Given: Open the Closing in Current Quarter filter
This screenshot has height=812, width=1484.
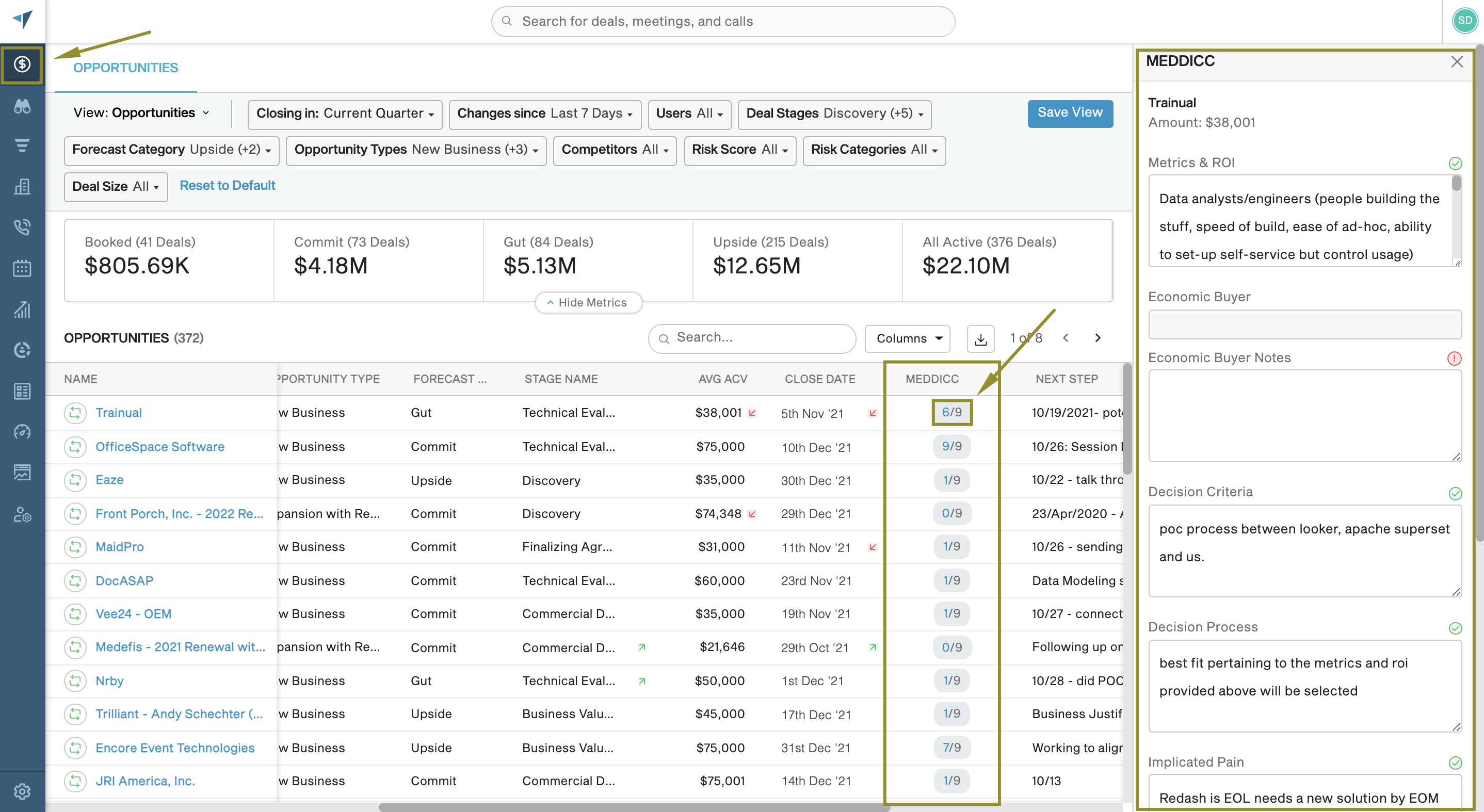Looking at the screenshot, I should (345, 114).
